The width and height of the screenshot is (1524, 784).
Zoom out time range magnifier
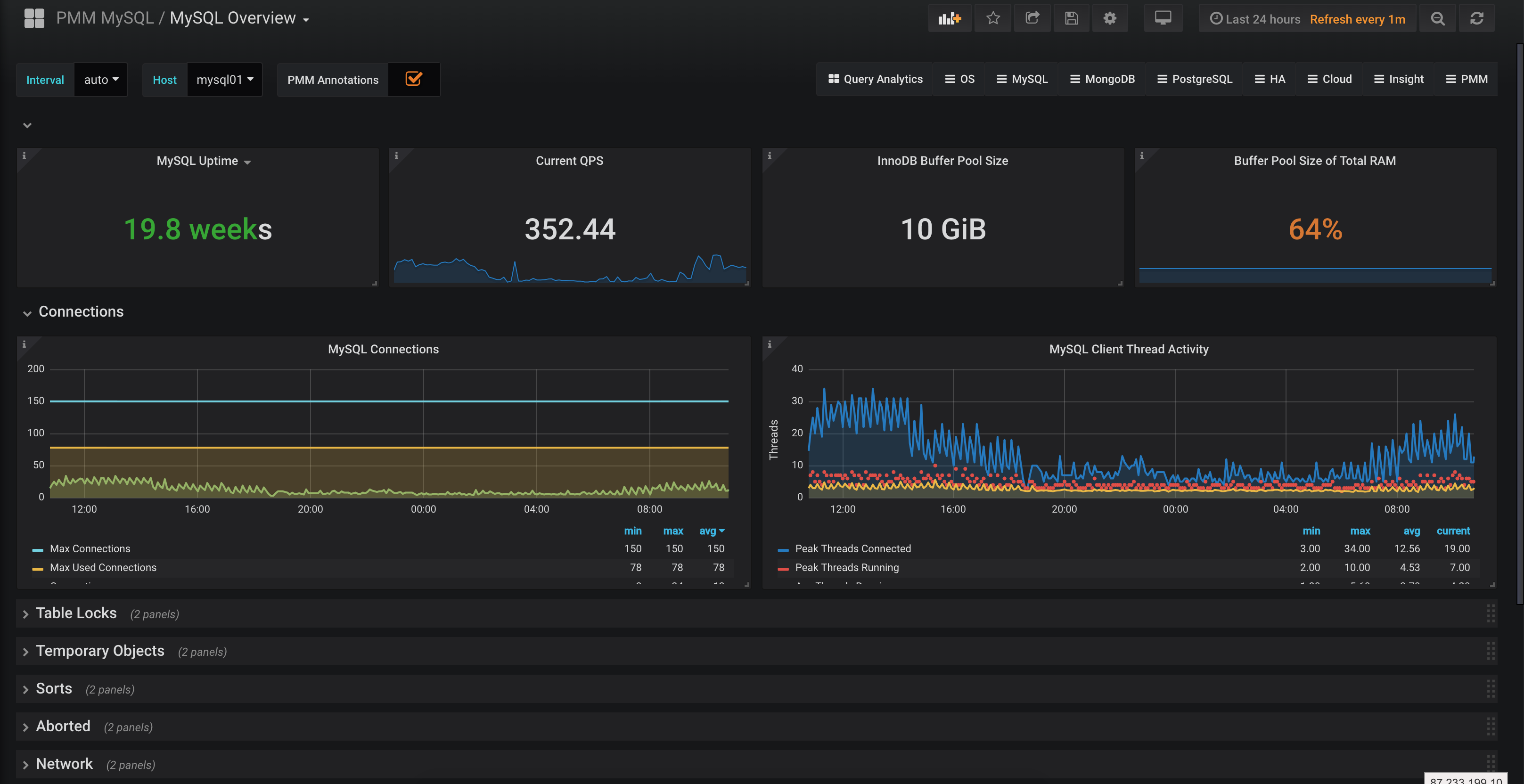point(1438,18)
